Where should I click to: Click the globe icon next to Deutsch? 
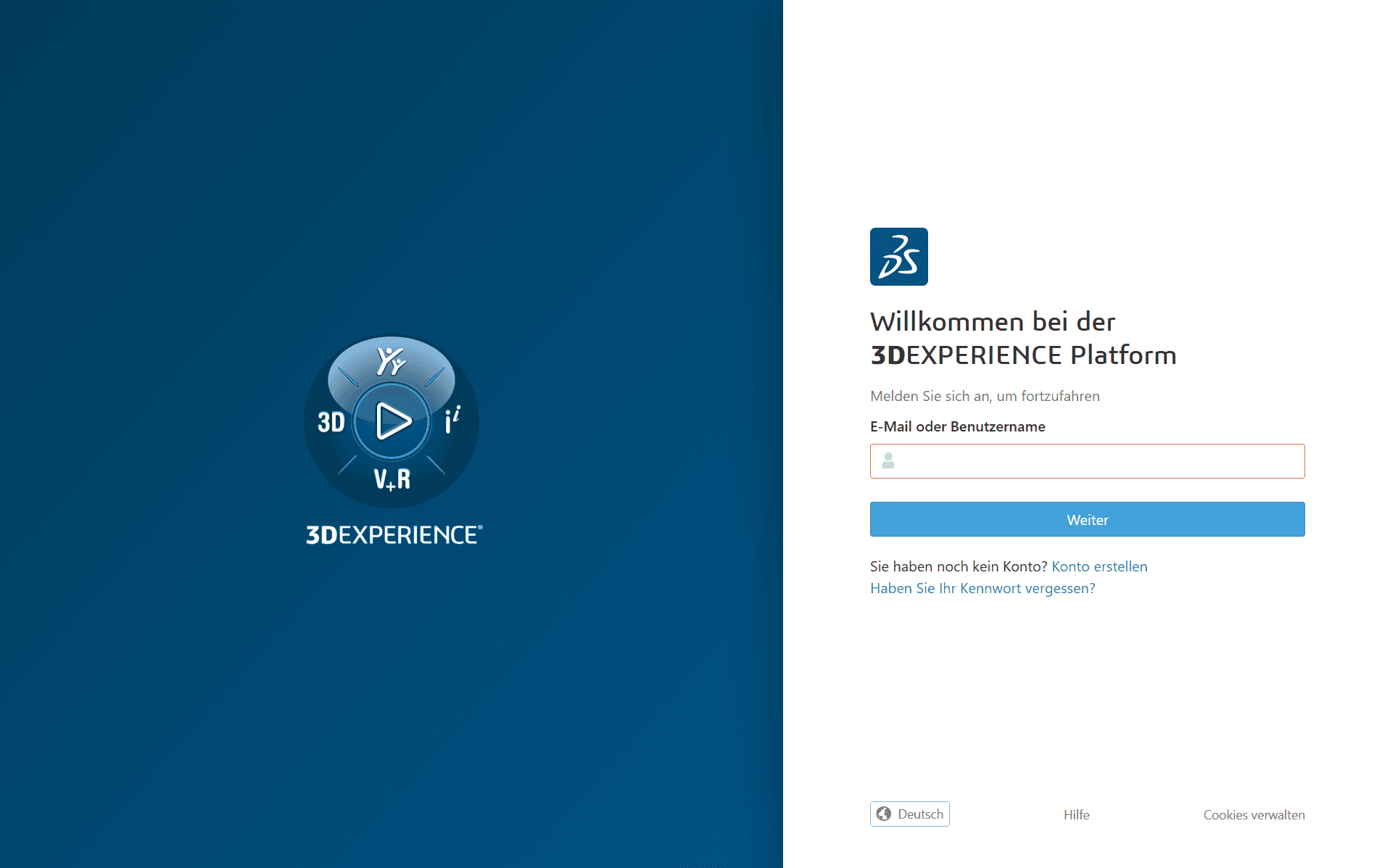pos(884,814)
